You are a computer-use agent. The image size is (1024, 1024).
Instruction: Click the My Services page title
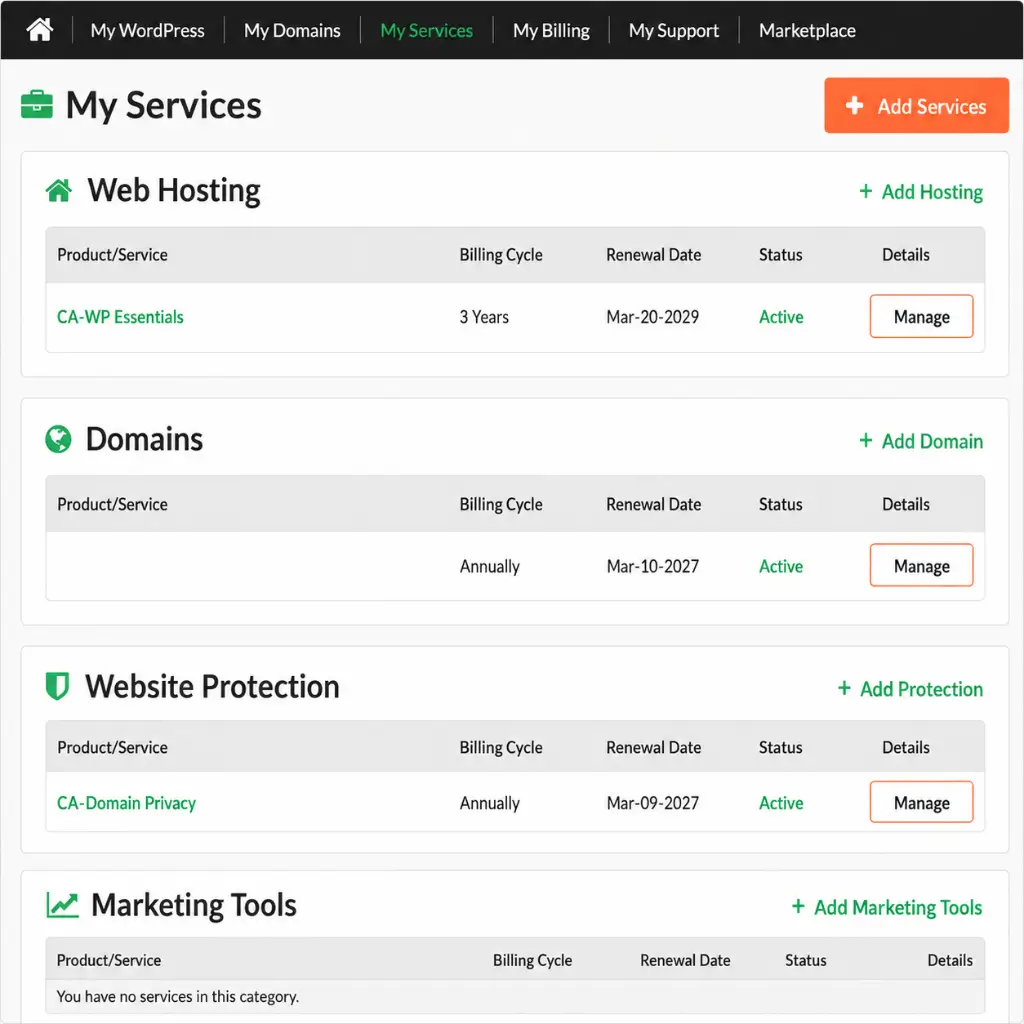[163, 105]
